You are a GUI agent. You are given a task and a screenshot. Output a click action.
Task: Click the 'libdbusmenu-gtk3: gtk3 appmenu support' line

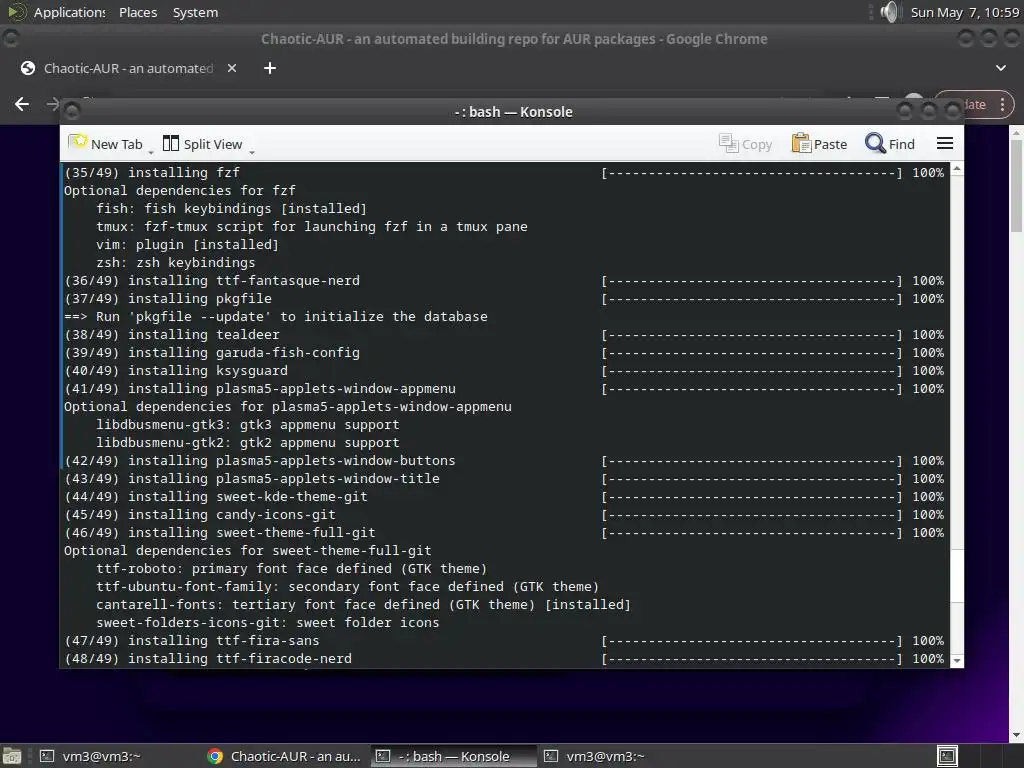(248, 424)
